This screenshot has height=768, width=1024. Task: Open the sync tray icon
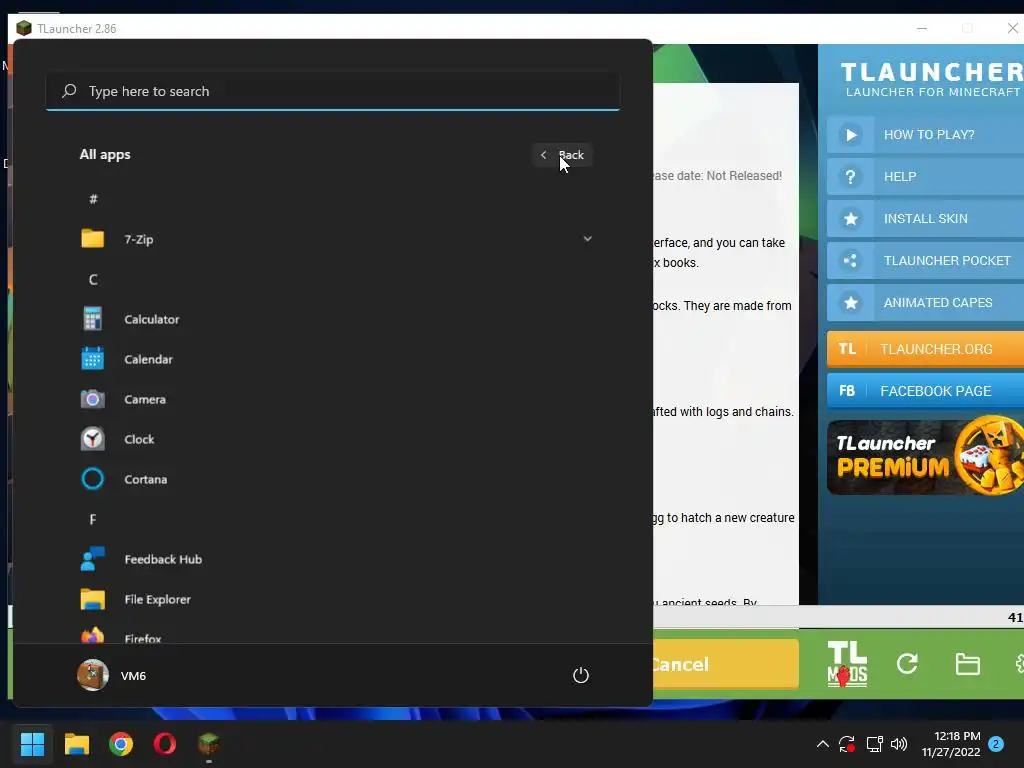847,744
